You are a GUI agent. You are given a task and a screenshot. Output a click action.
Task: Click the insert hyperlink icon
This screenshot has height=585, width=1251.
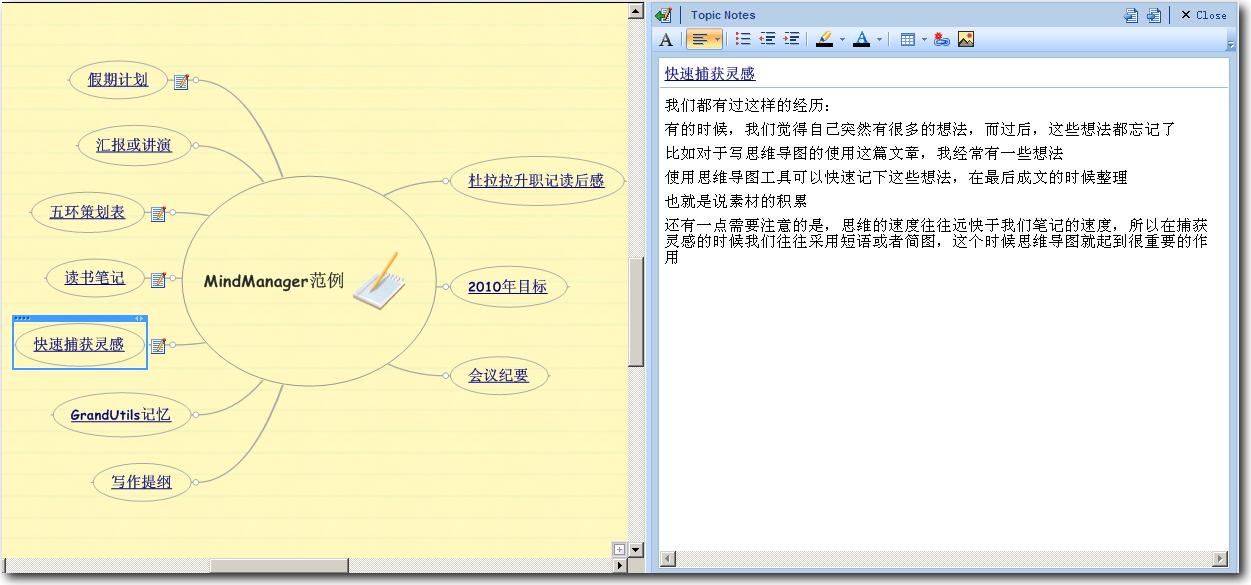(x=941, y=39)
